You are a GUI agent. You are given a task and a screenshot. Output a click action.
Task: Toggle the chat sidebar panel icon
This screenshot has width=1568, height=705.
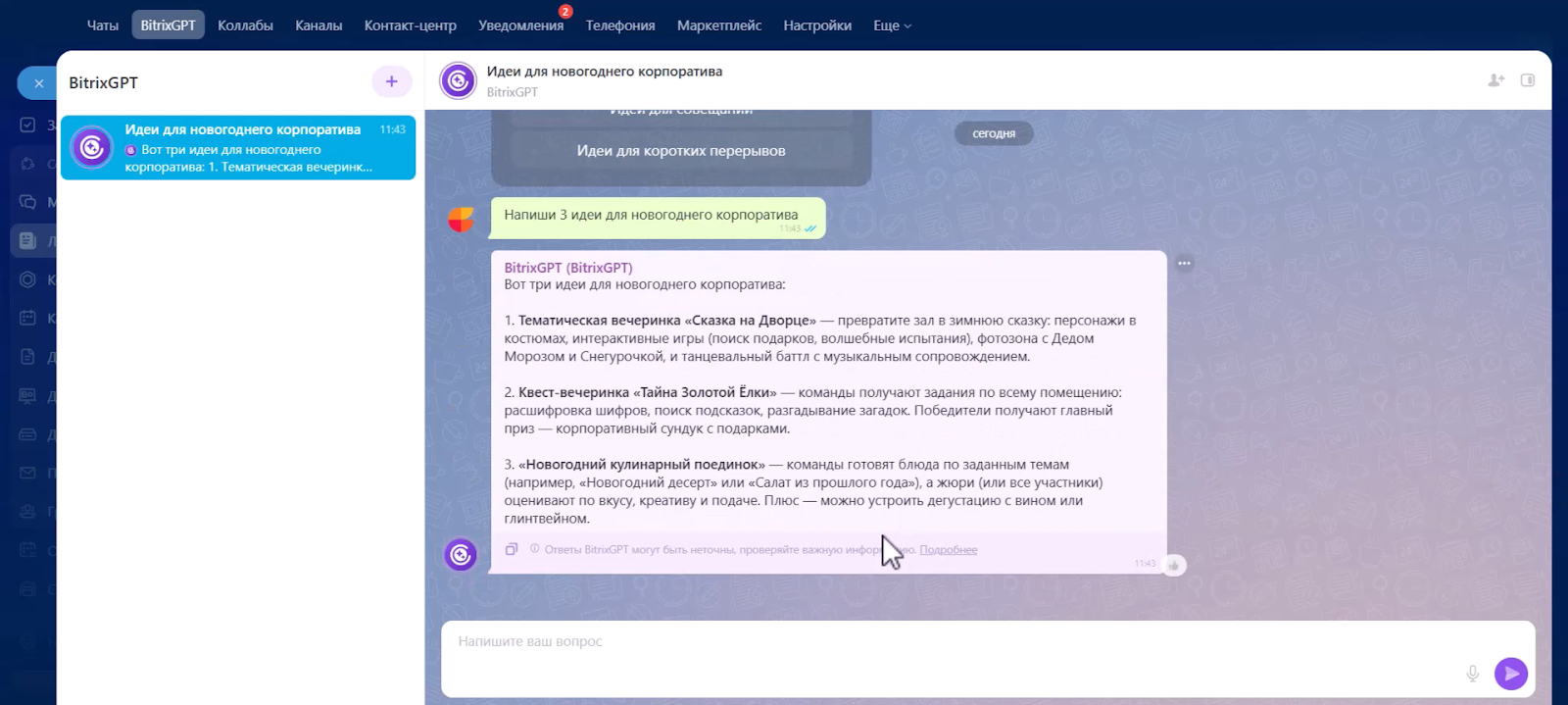coord(1528,80)
